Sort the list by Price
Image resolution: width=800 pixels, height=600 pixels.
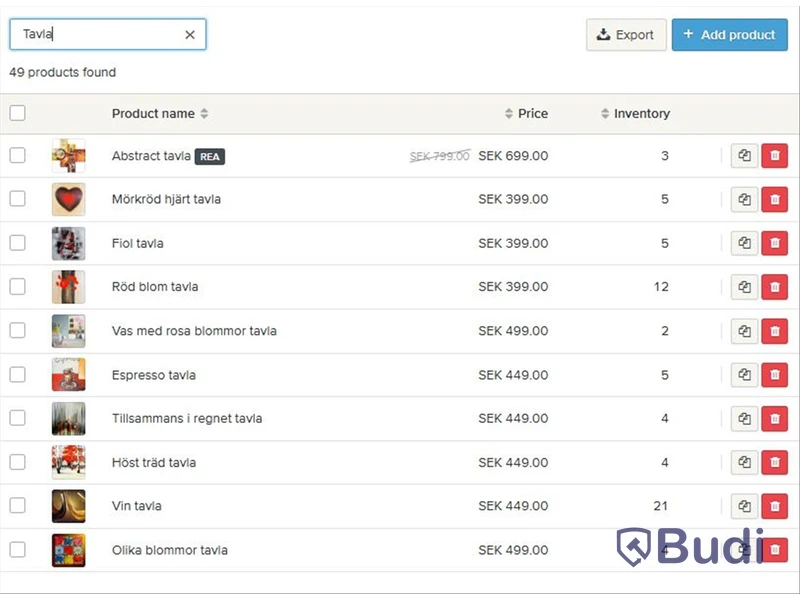[526, 113]
